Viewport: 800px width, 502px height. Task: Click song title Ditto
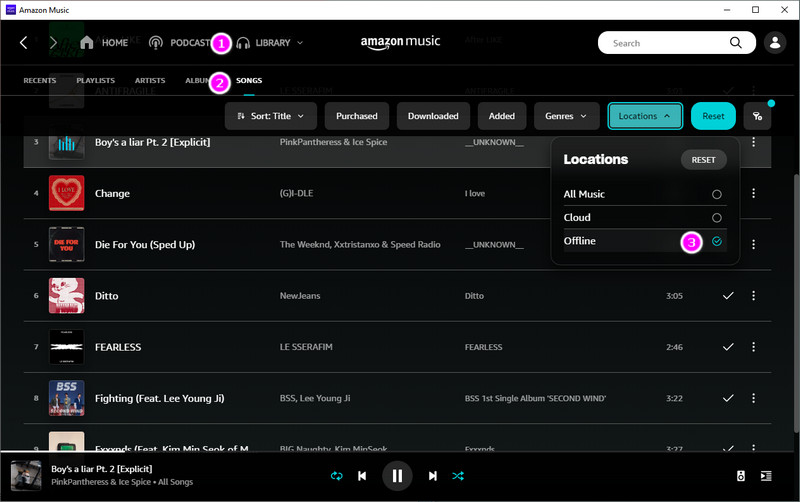point(107,296)
